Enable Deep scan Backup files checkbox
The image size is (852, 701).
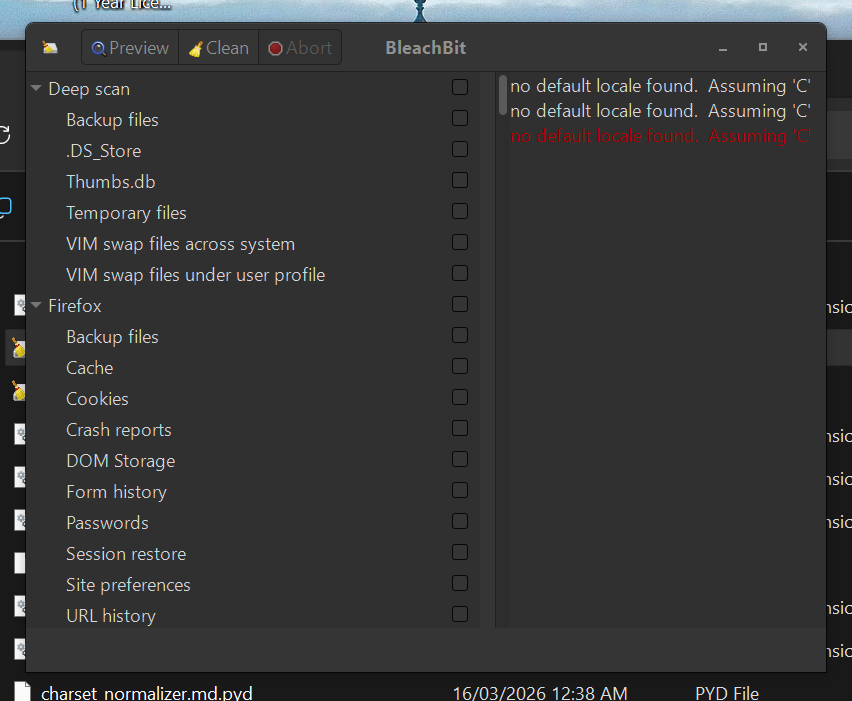pyautogui.click(x=460, y=118)
